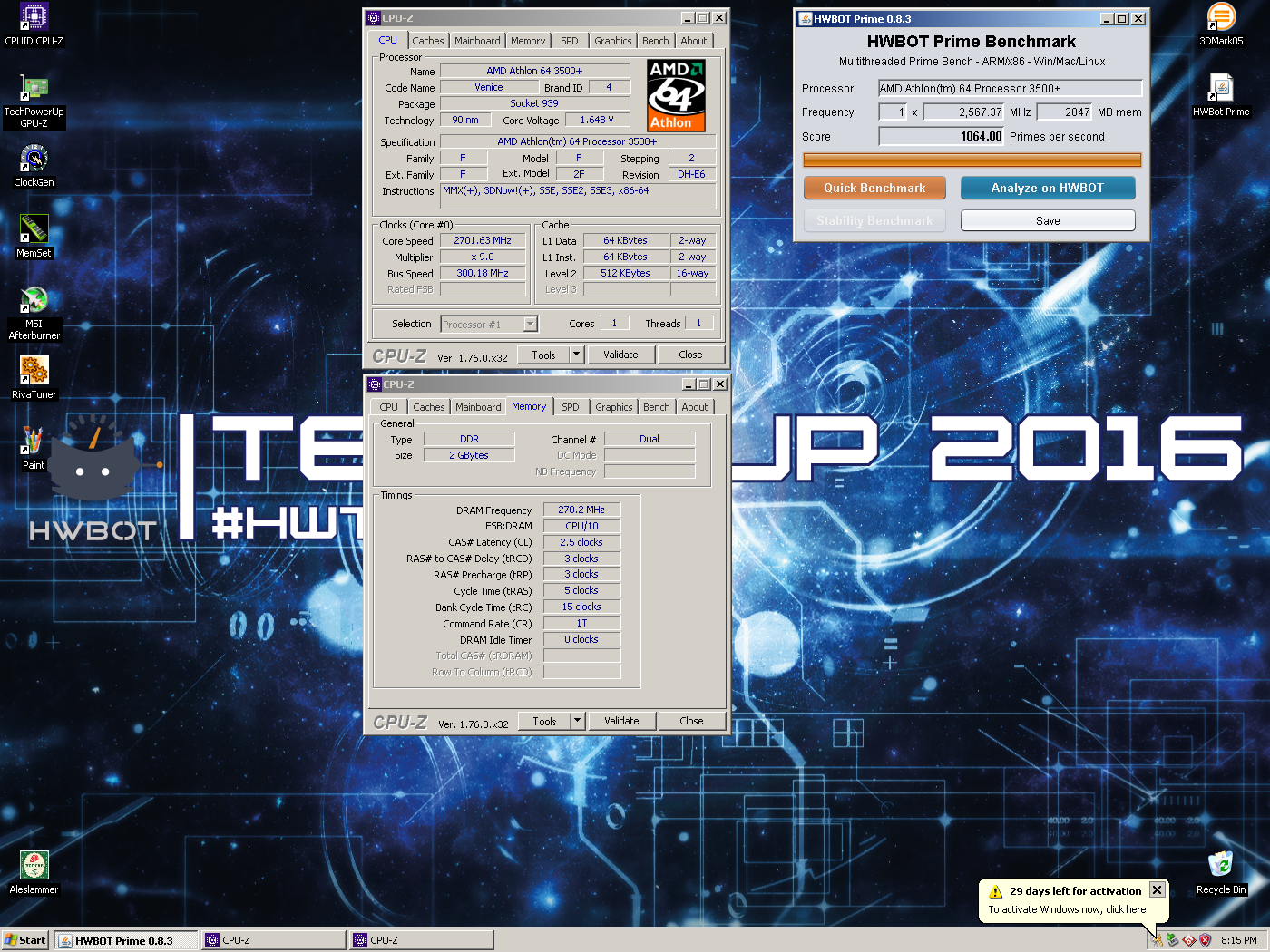
Task: Click Score field showing 1064.00
Action: click(941, 136)
